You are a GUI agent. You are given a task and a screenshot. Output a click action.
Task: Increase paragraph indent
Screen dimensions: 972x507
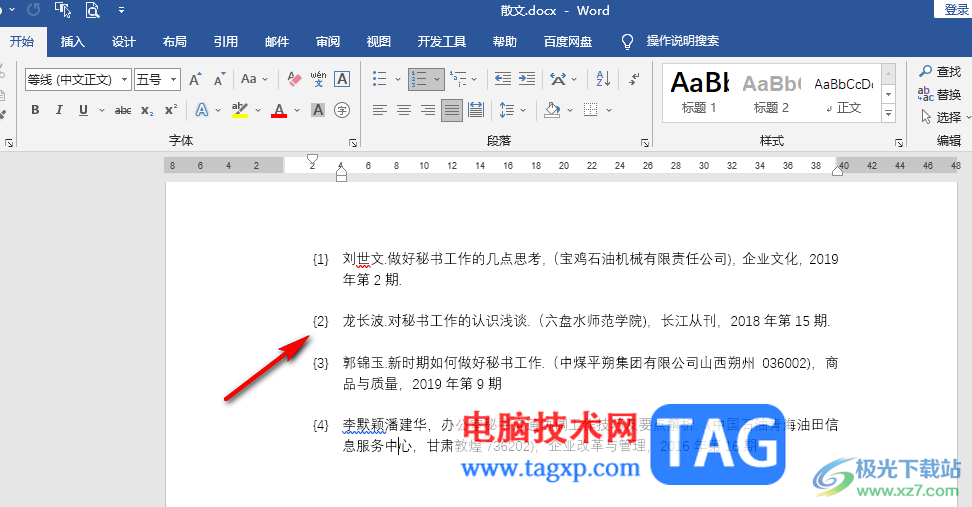pyautogui.click(x=527, y=79)
